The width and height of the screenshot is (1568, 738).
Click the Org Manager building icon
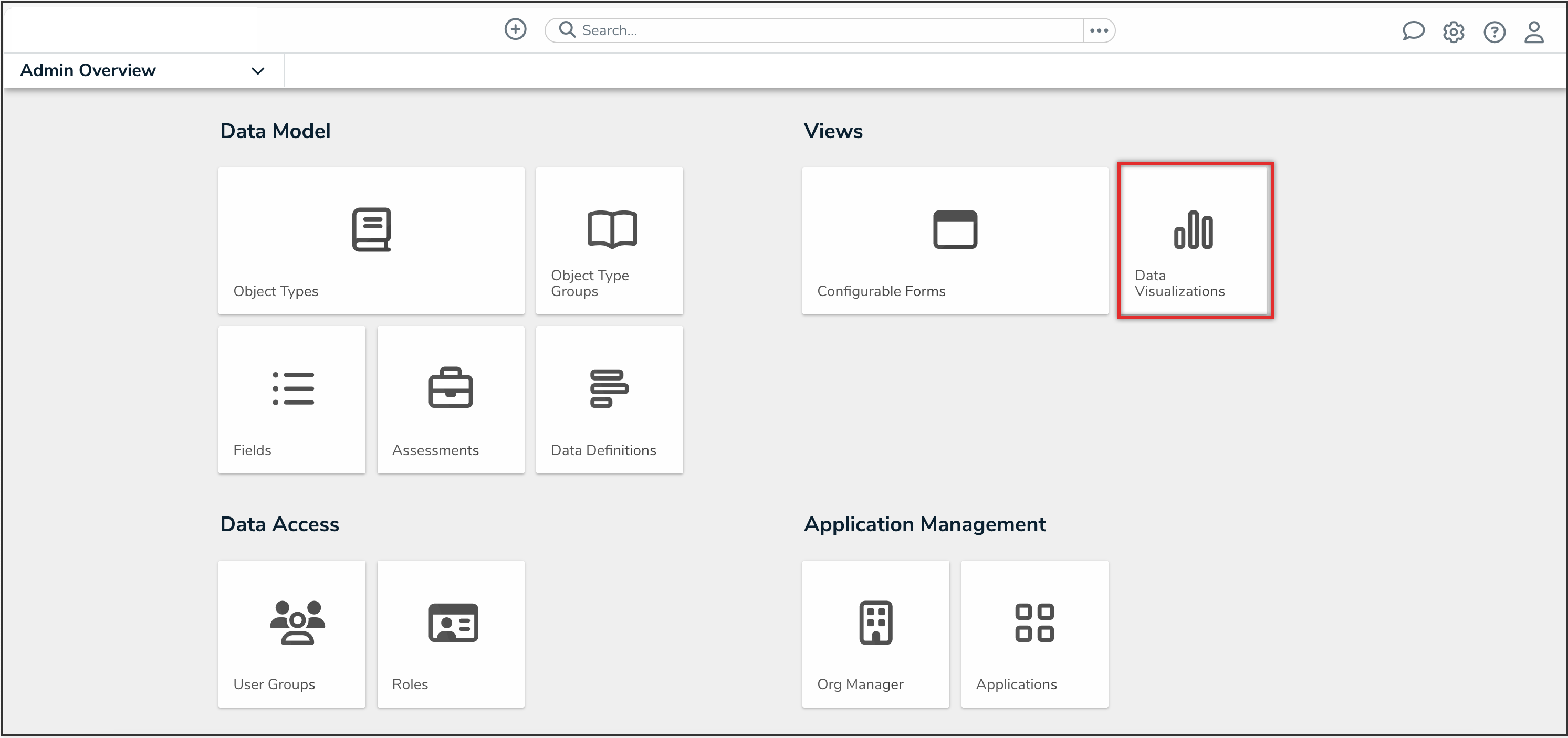point(875,622)
